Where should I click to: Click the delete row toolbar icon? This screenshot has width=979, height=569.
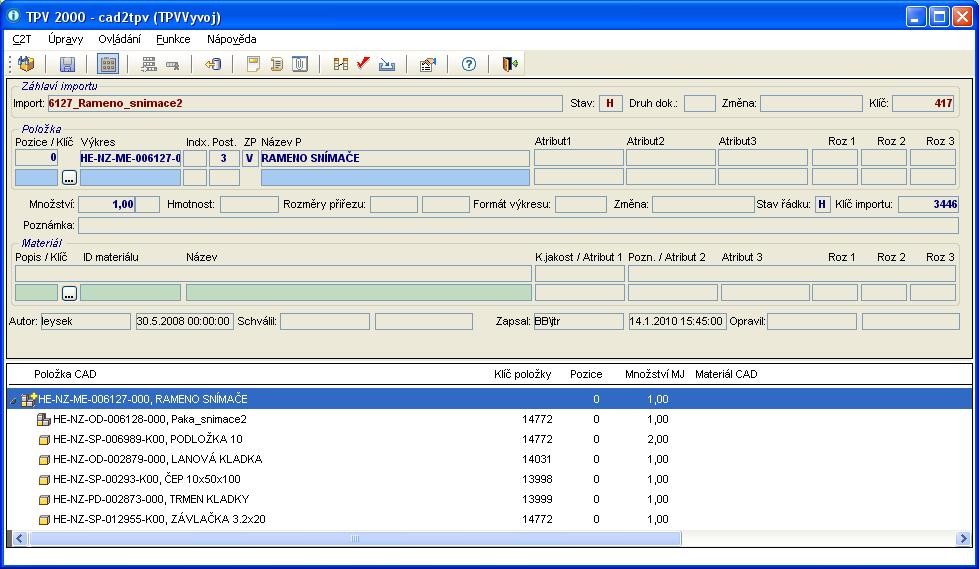click(172, 64)
